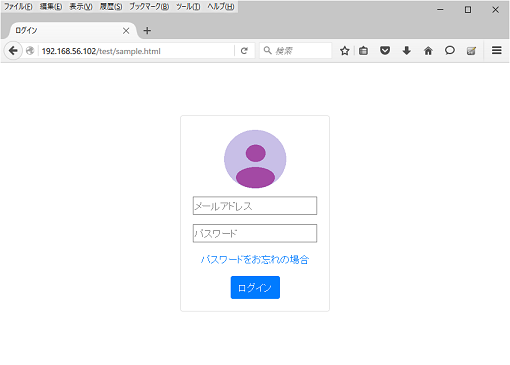Viewport: 510px width, 365px height.
Task: Click the blue ログイン button
Action: click(255, 287)
